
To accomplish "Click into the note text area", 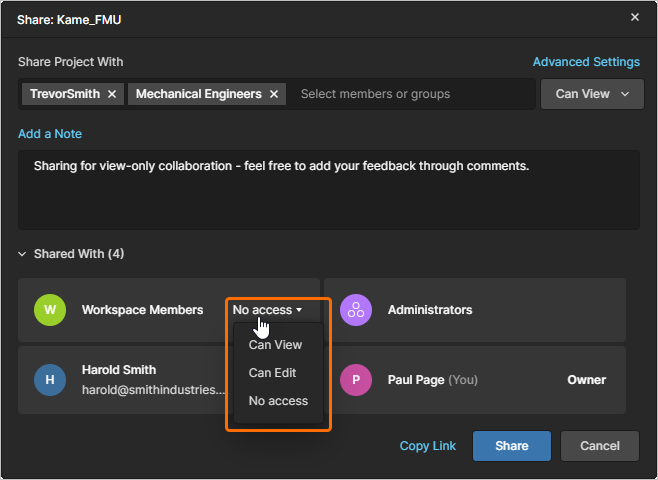I will point(328,195).
